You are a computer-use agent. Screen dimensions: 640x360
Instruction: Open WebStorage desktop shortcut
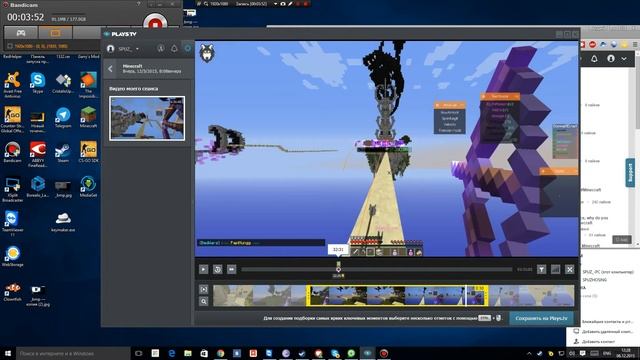point(12,256)
